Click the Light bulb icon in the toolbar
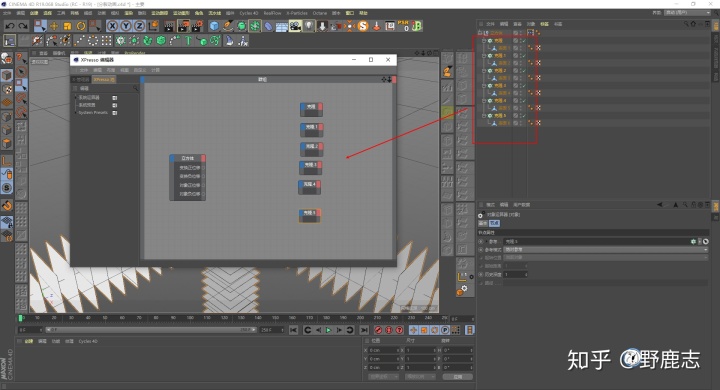This screenshot has width=720, height=390. 309,26
